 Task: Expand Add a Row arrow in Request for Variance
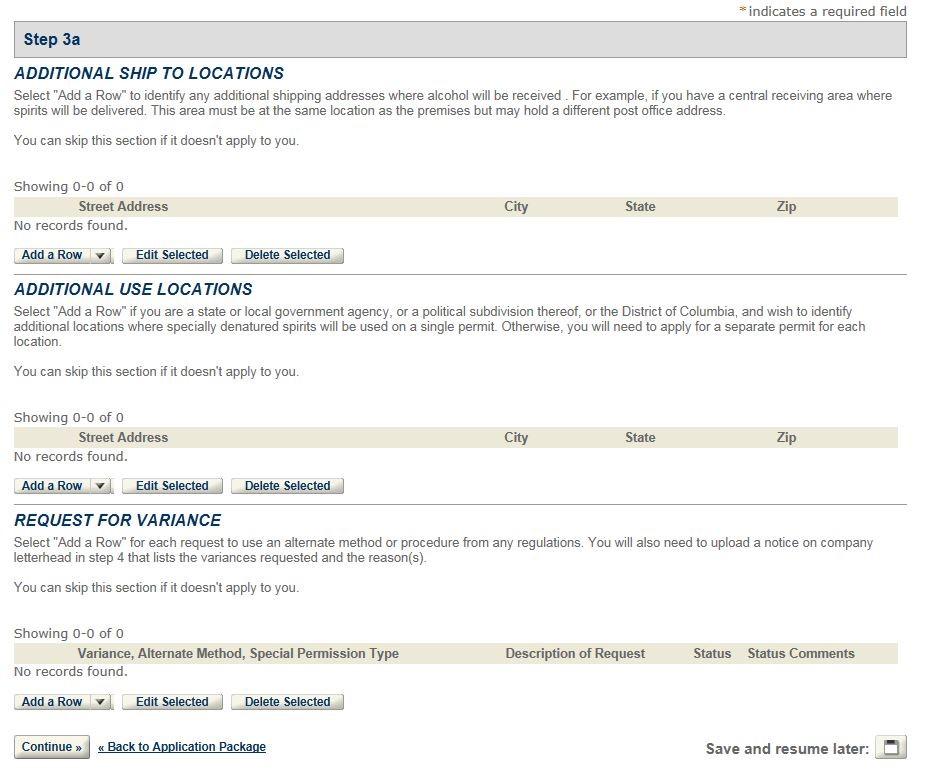click(x=100, y=702)
